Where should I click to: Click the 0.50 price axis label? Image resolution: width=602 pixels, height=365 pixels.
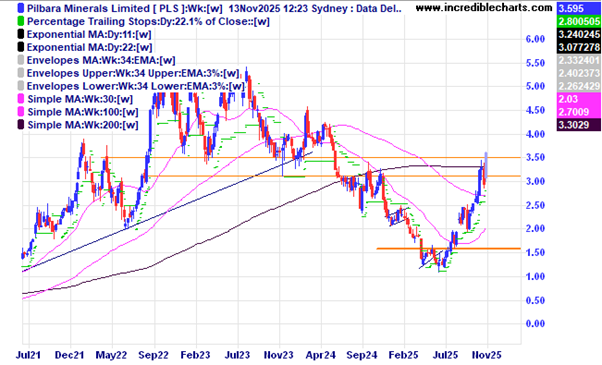[535, 300]
